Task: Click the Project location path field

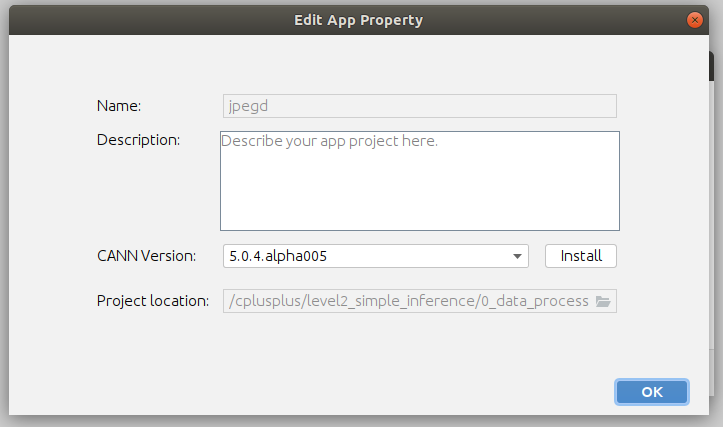Action: 408,301
